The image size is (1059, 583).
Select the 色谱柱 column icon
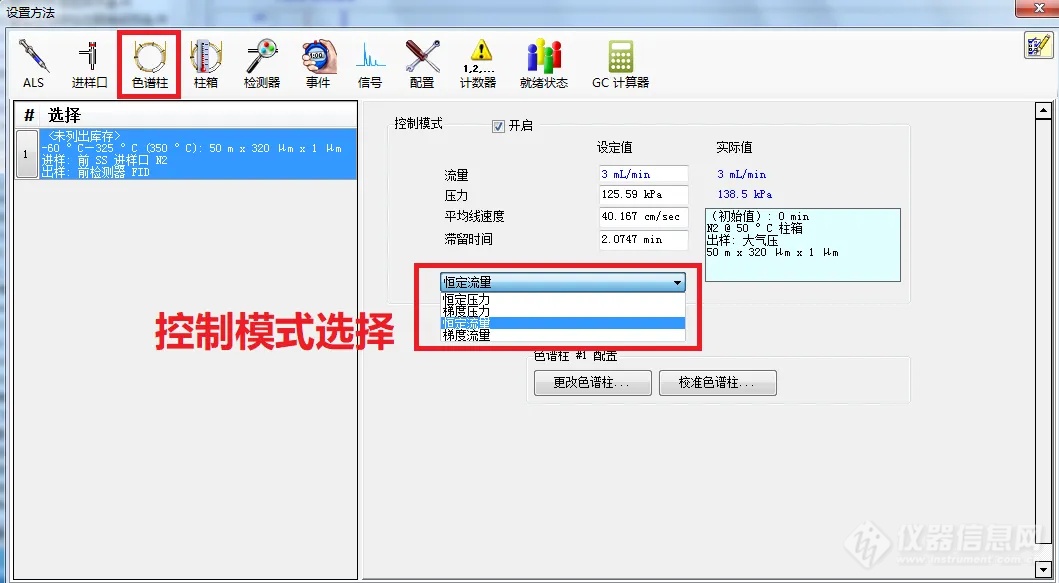(x=149, y=64)
